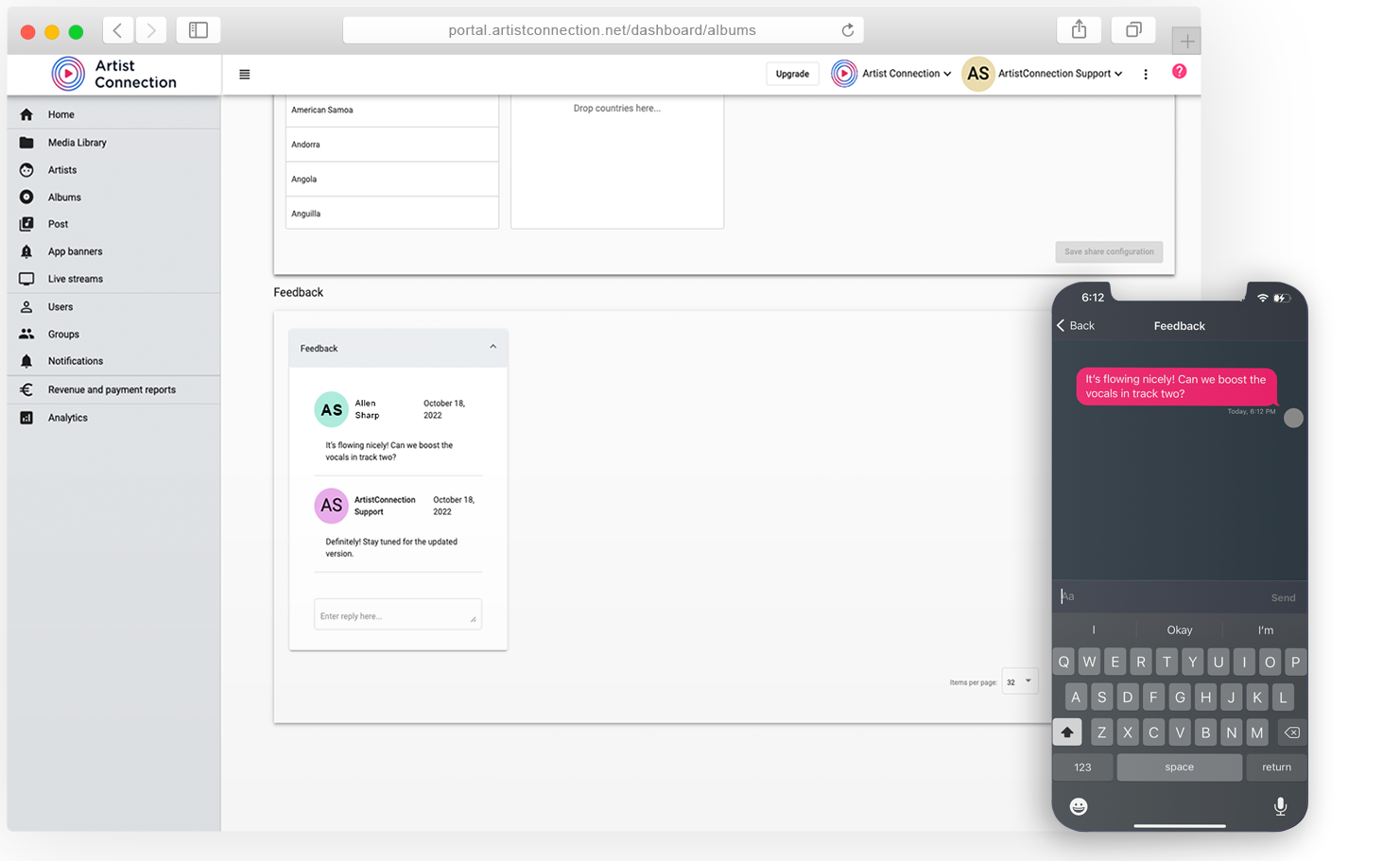Click the hamburger menu icon in header
The height and width of the screenshot is (861, 1400).
point(245,74)
